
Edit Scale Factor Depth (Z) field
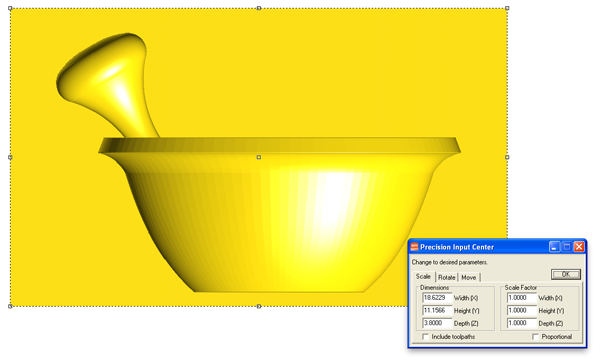(x=522, y=323)
